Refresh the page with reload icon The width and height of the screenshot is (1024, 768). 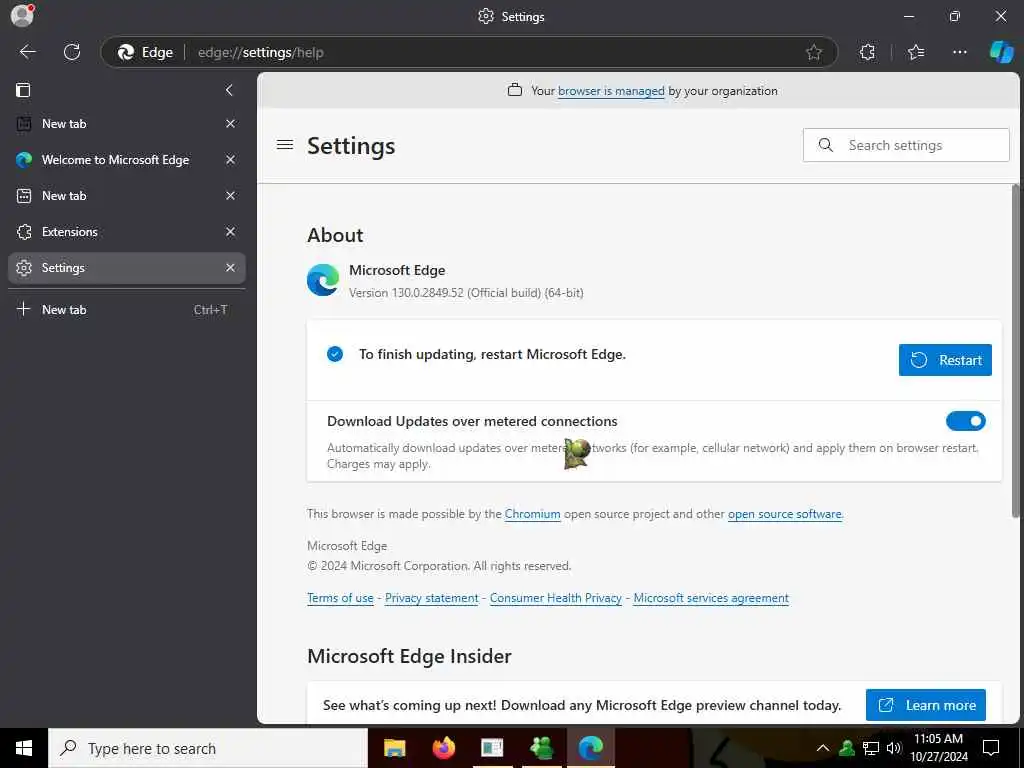(72, 52)
